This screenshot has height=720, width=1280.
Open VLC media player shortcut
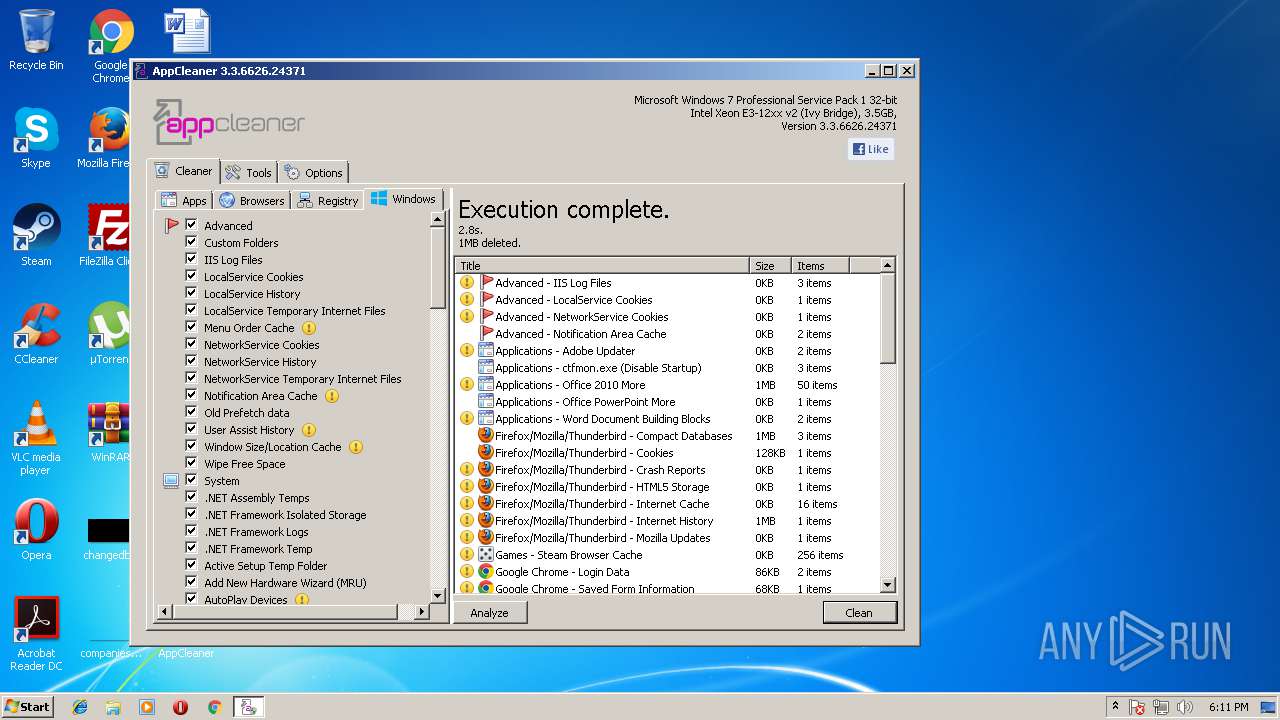click(x=36, y=438)
